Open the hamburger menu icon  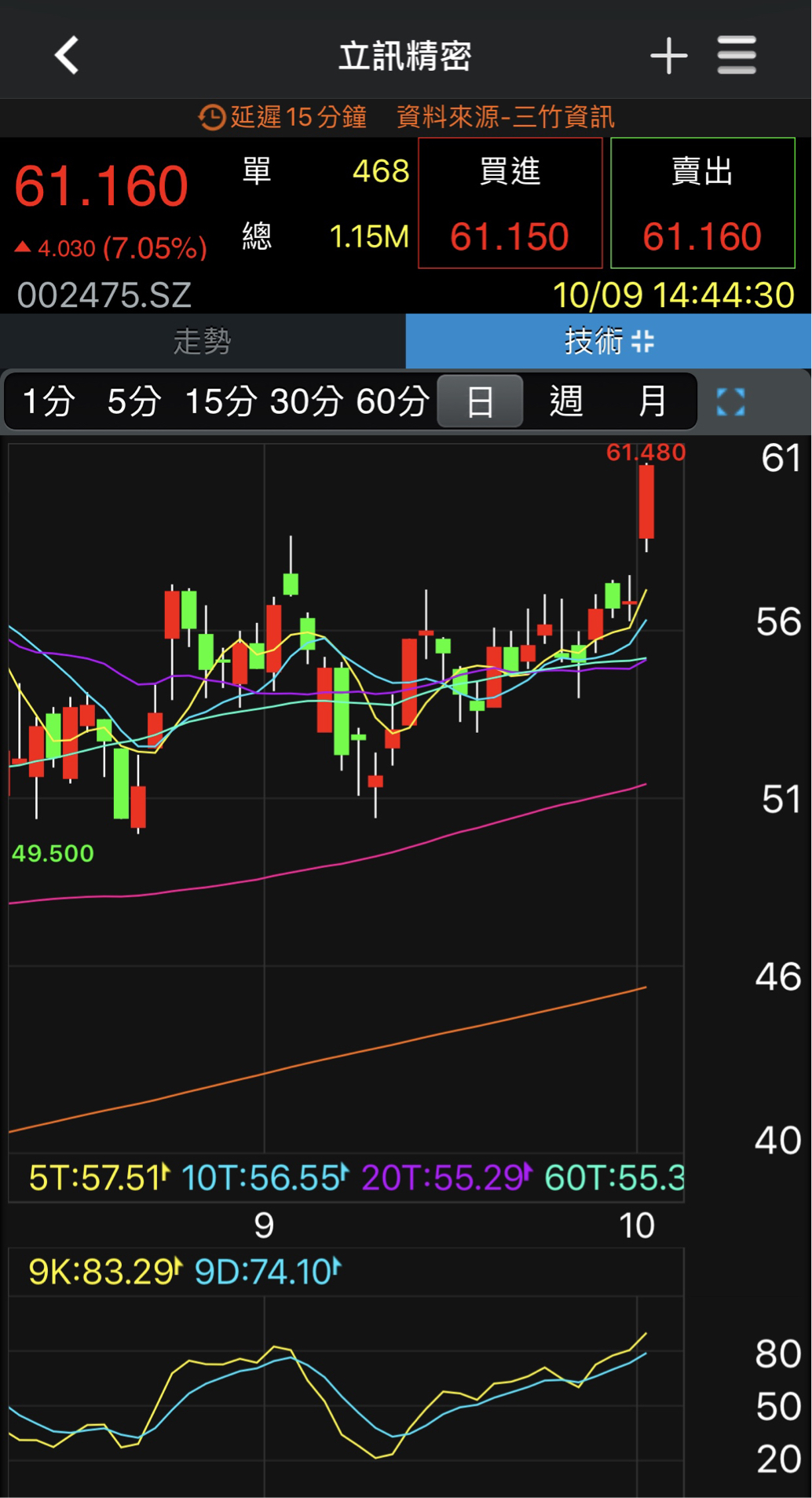click(737, 56)
